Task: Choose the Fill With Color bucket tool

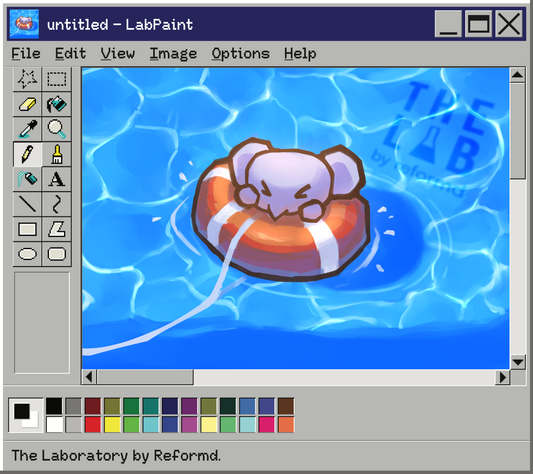Action: [56, 104]
